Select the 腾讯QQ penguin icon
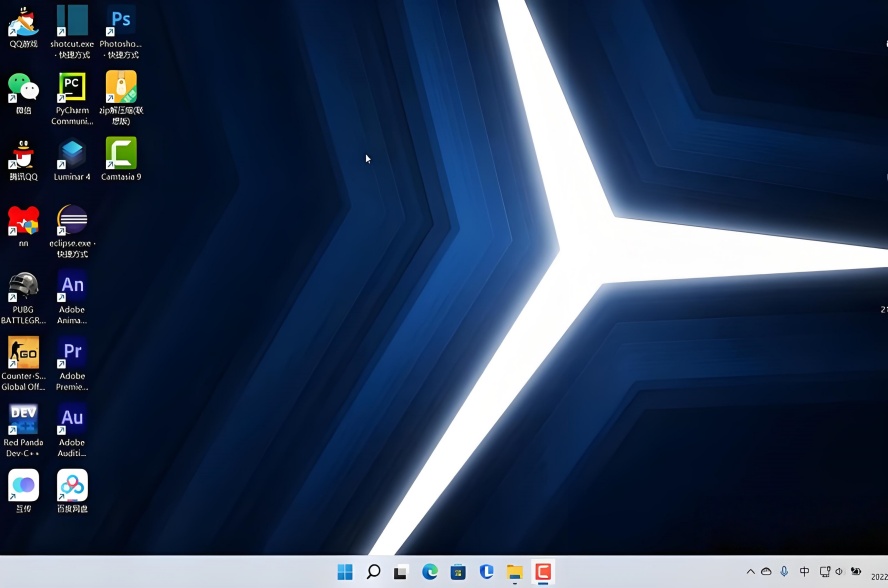This screenshot has width=888, height=588. click(x=23, y=154)
